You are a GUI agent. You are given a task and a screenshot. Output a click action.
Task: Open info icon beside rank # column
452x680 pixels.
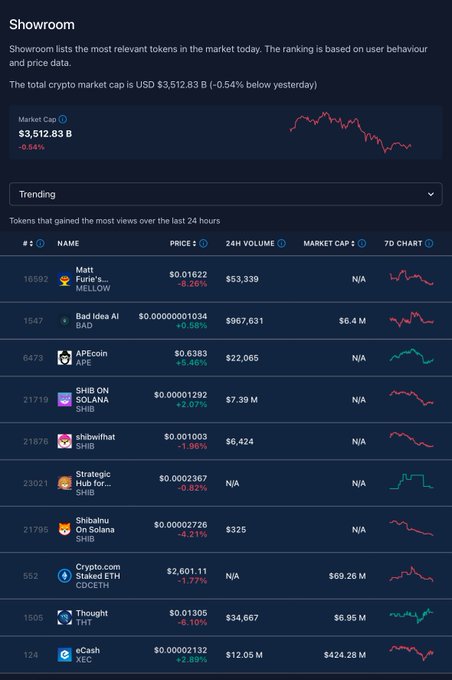[x=40, y=243]
